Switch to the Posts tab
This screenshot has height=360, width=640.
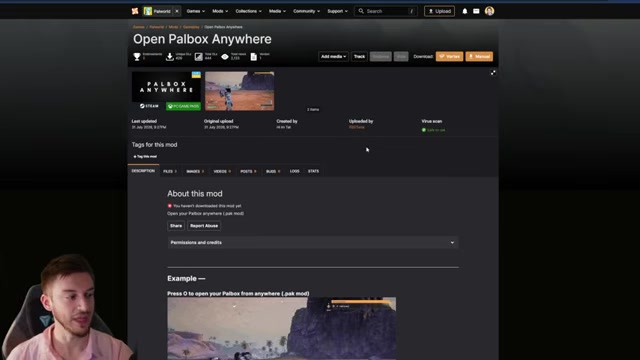(248, 171)
